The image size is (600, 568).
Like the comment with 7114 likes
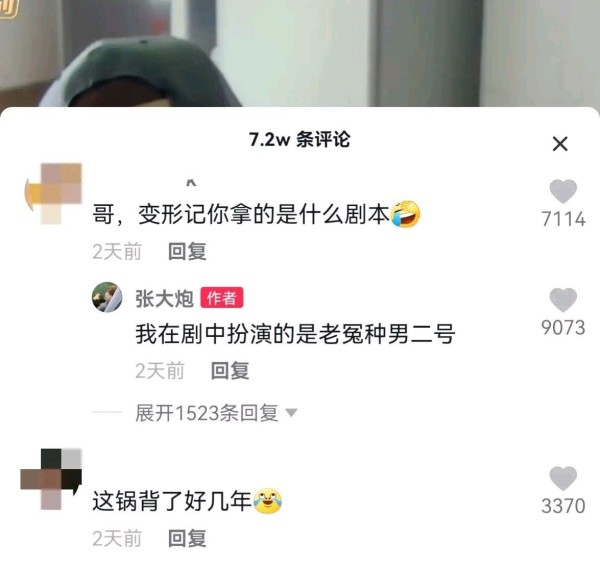click(563, 191)
